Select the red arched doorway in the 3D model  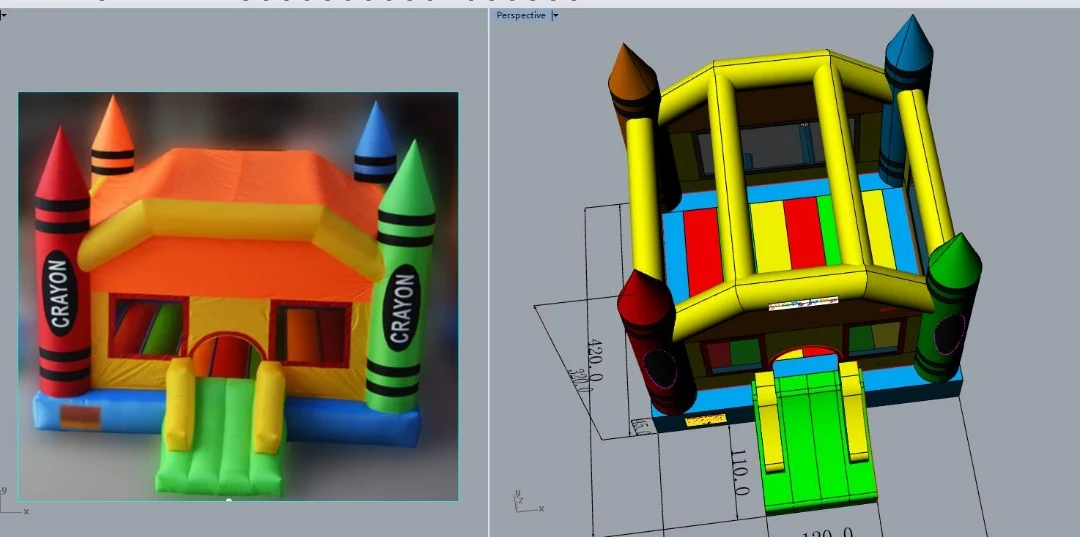[x=805, y=353]
